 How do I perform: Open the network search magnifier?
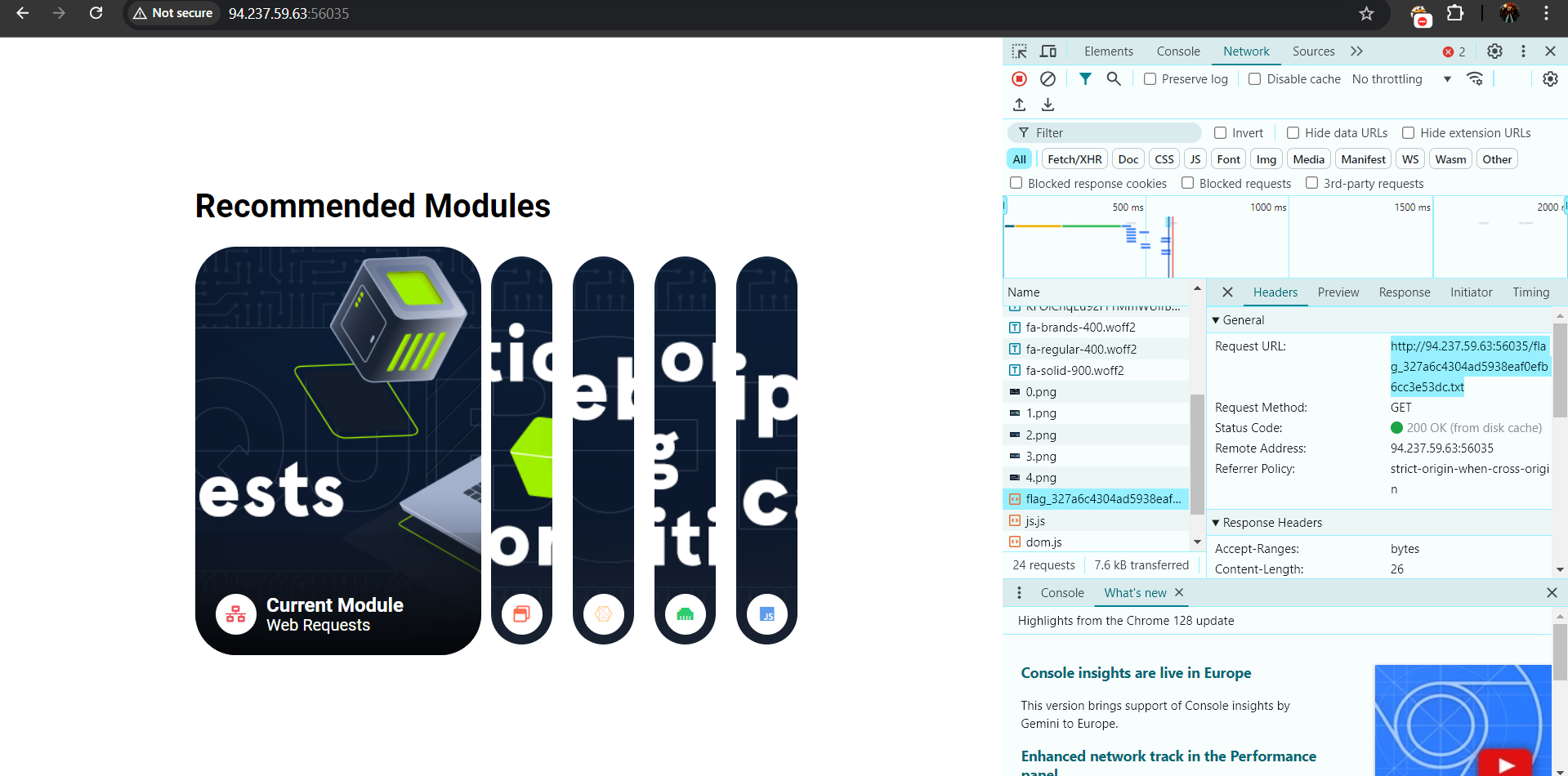coord(1113,79)
